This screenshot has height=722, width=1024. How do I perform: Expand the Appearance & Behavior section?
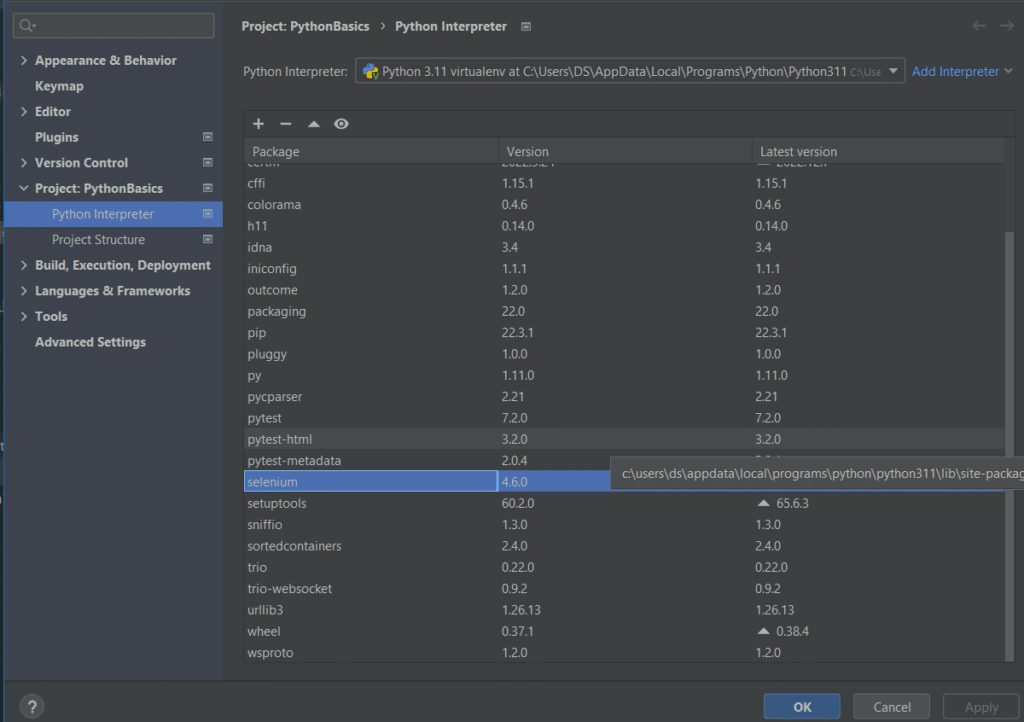click(x=24, y=61)
